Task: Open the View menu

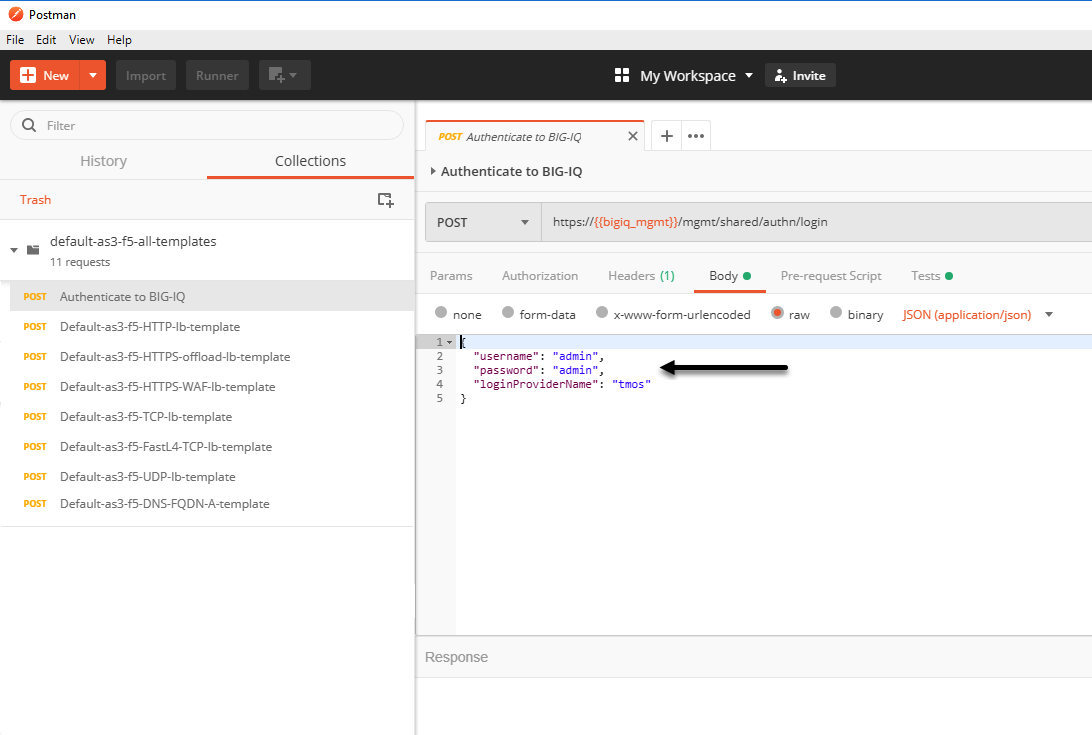Action: tap(81, 40)
